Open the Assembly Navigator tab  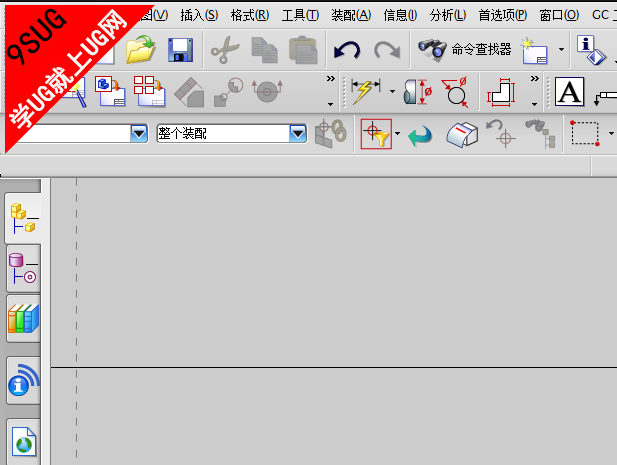(x=24, y=219)
